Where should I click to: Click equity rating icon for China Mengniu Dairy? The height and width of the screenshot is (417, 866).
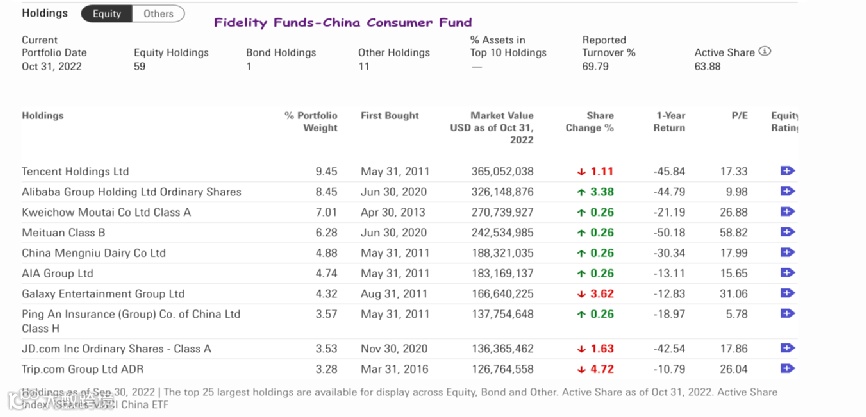pos(787,253)
